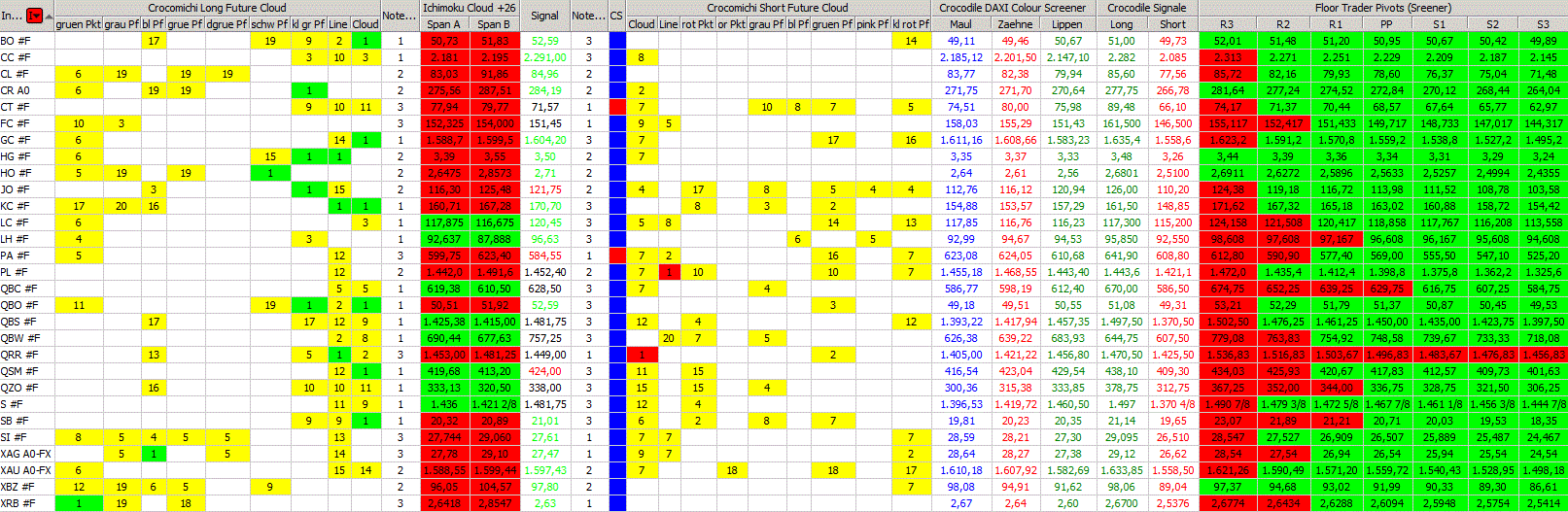The width and height of the screenshot is (1568, 512).
Task: Click the Span B column header
Action: pos(494,24)
